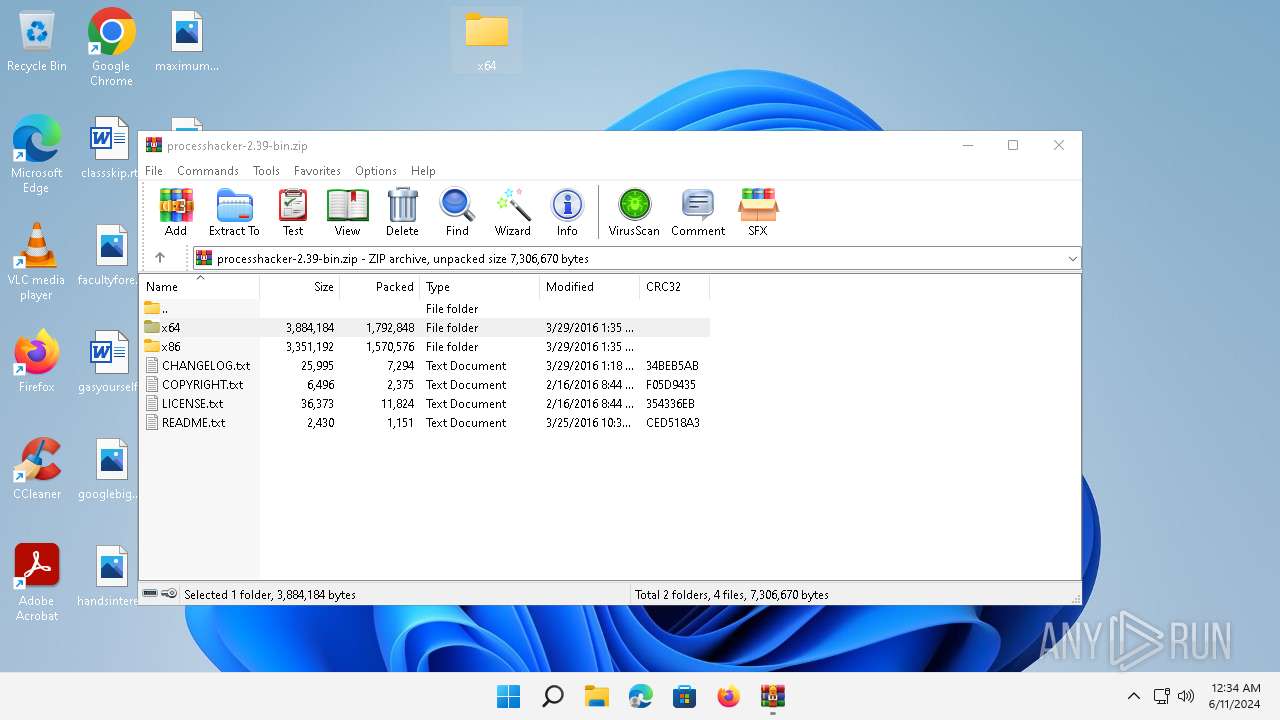The width and height of the screenshot is (1280, 720).
Task: Open Firefox desktop shortcut
Action: tap(37, 362)
